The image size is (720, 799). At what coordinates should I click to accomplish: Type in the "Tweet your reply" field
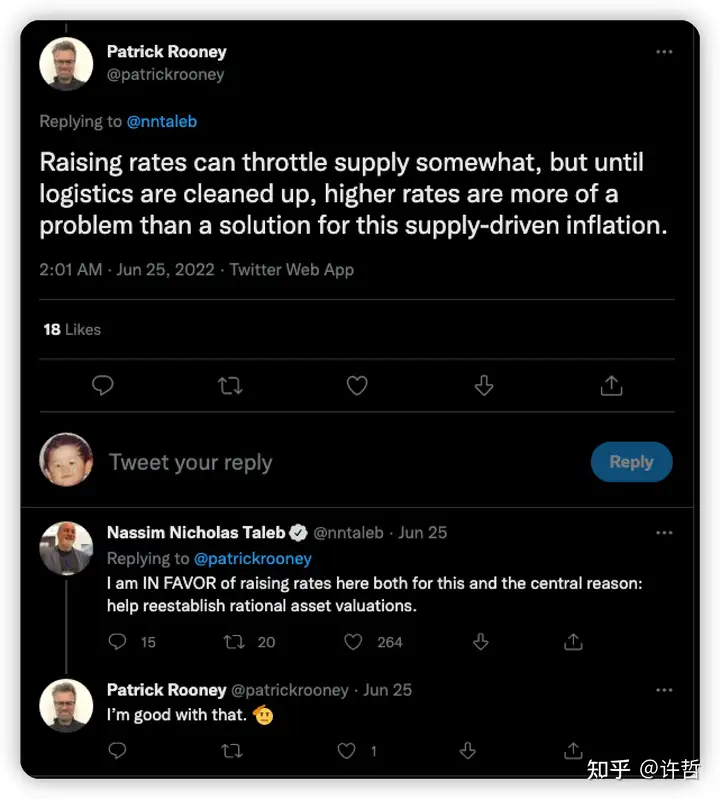click(x=300, y=462)
